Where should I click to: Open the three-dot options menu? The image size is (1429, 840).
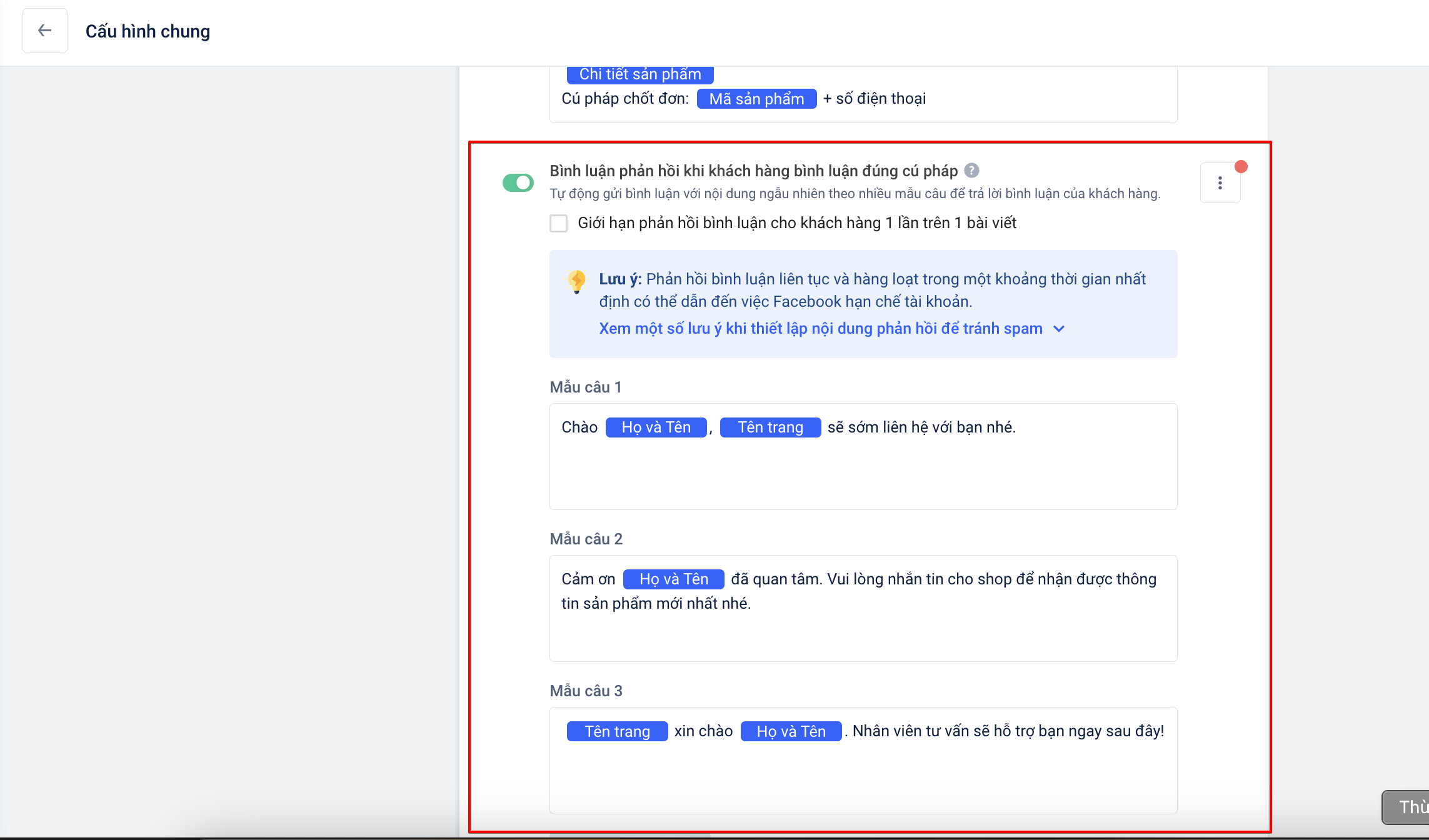pyautogui.click(x=1220, y=183)
